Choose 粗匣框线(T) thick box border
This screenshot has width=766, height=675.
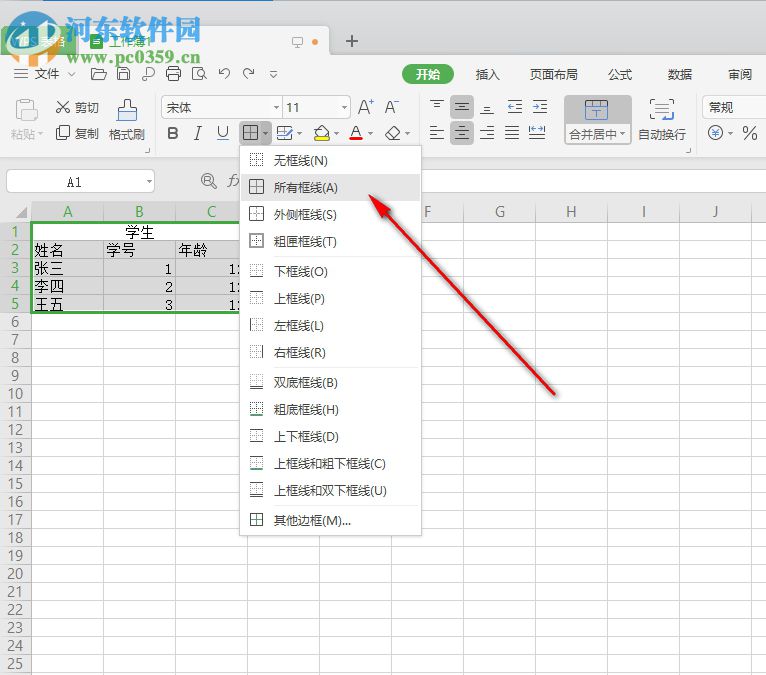coord(331,241)
